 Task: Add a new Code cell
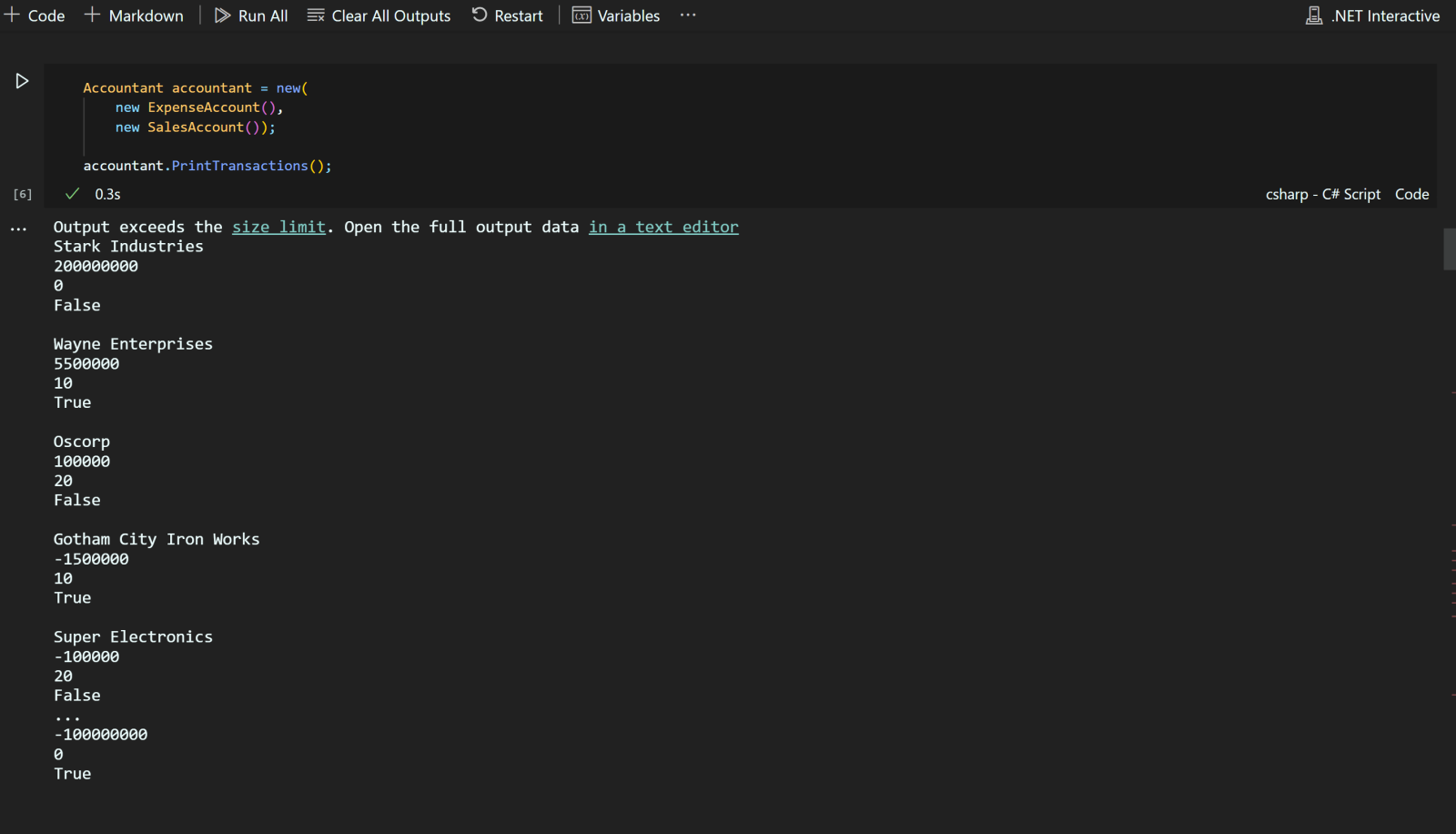click(35, 15)
